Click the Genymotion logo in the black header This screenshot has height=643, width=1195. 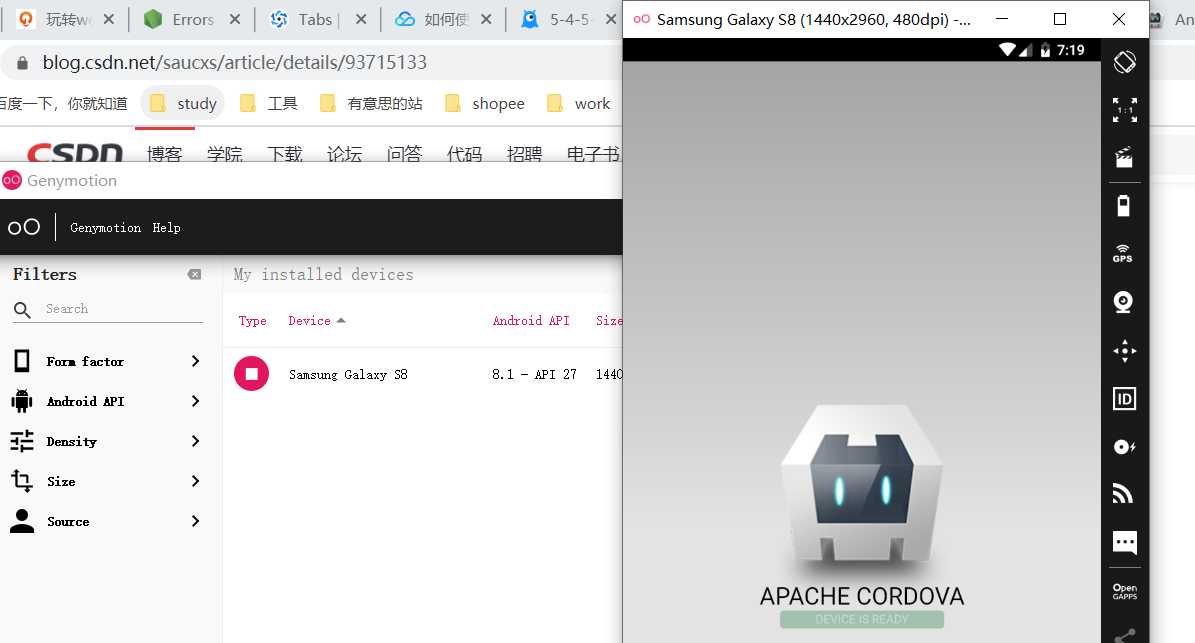24,227
